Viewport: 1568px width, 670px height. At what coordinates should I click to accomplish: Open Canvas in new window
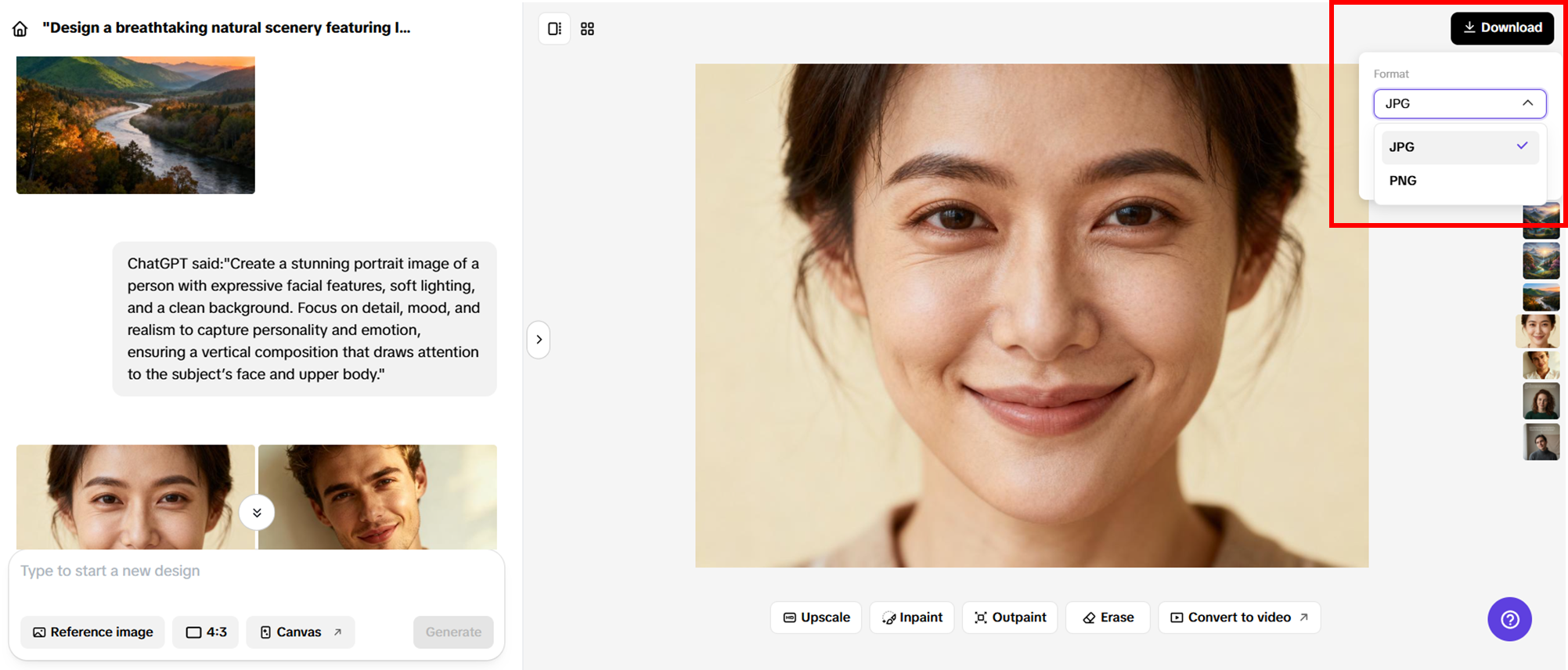(x=300, y=632)
